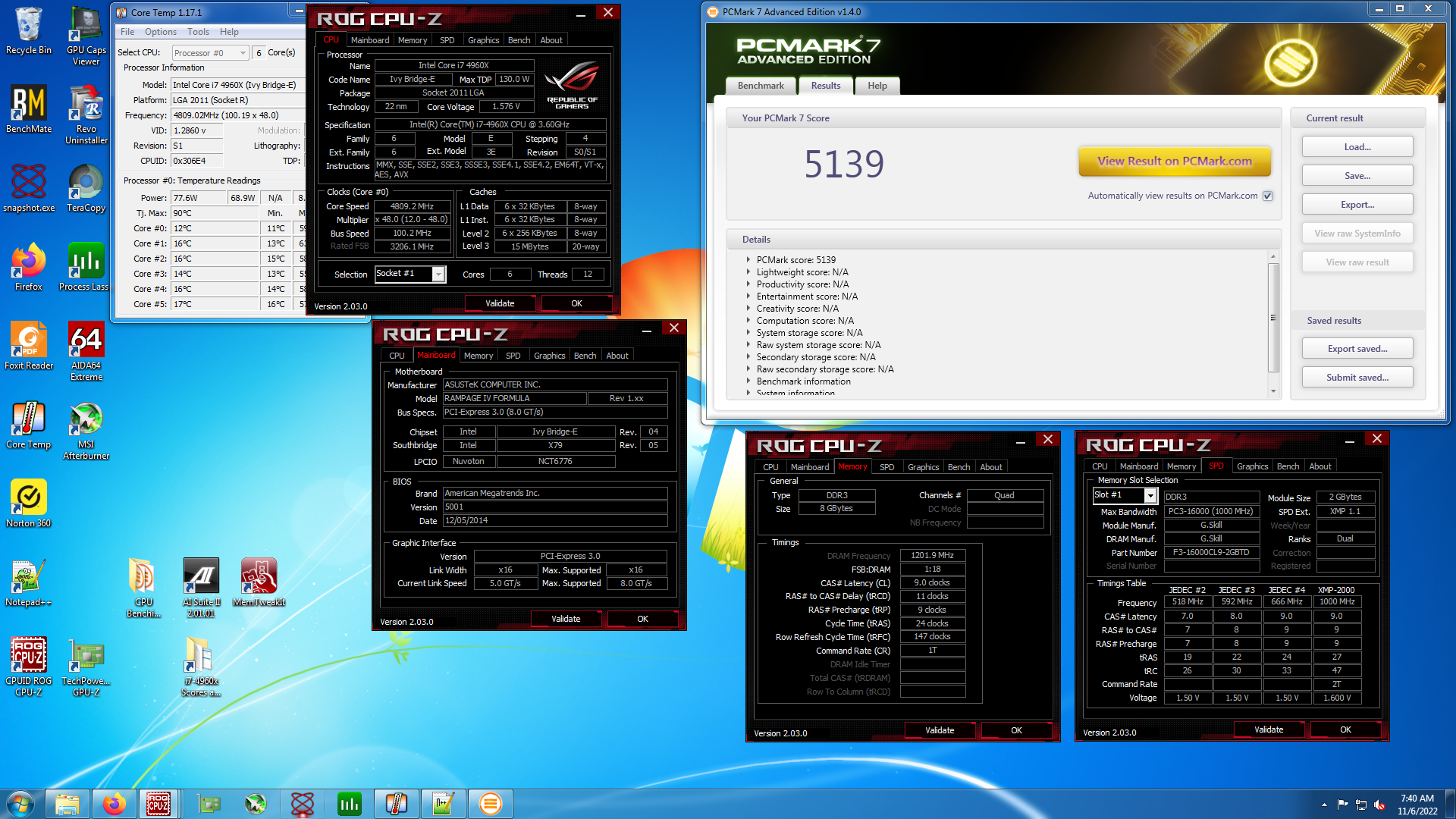Click OK in SPD CPU-Z window
The image size is (1456, 819).
coord(1345,730)
